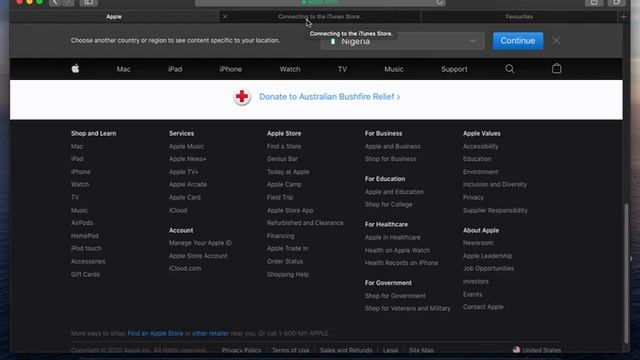Open Job Opportunities link

coord(489,268)
